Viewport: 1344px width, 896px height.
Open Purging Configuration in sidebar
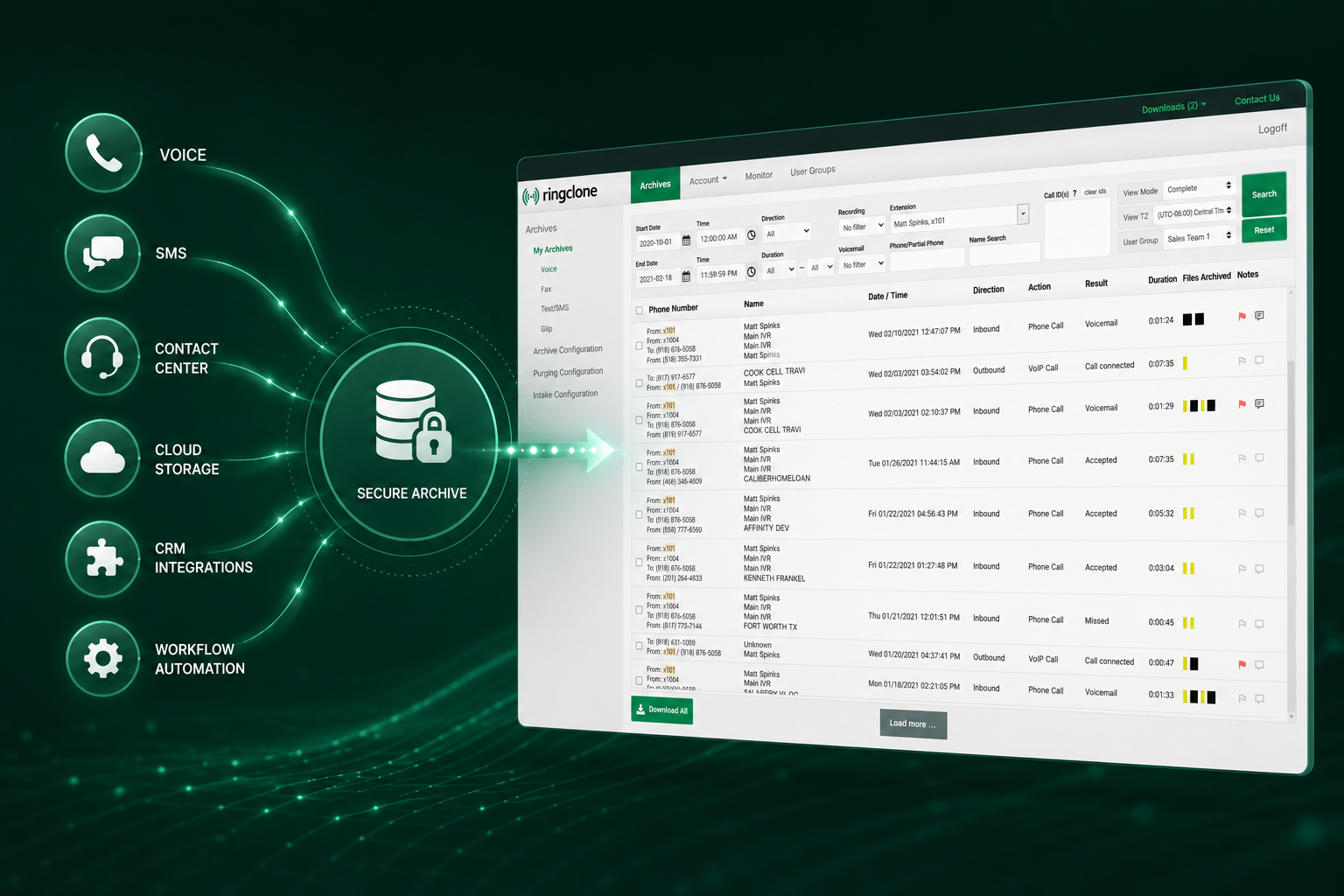(568, 372)
